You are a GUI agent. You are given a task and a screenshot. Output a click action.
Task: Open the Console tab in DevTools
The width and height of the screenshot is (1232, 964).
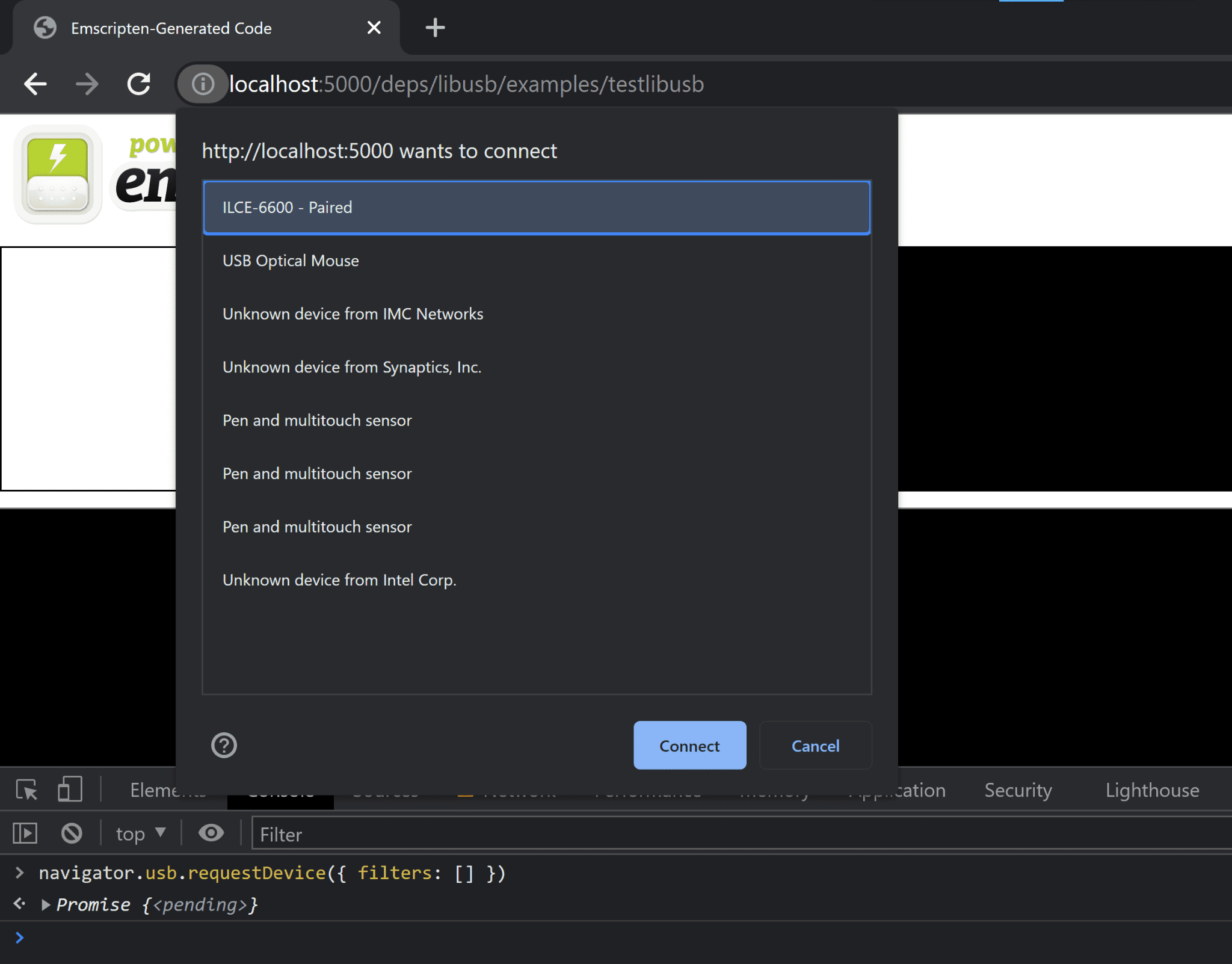click(280, 790)
